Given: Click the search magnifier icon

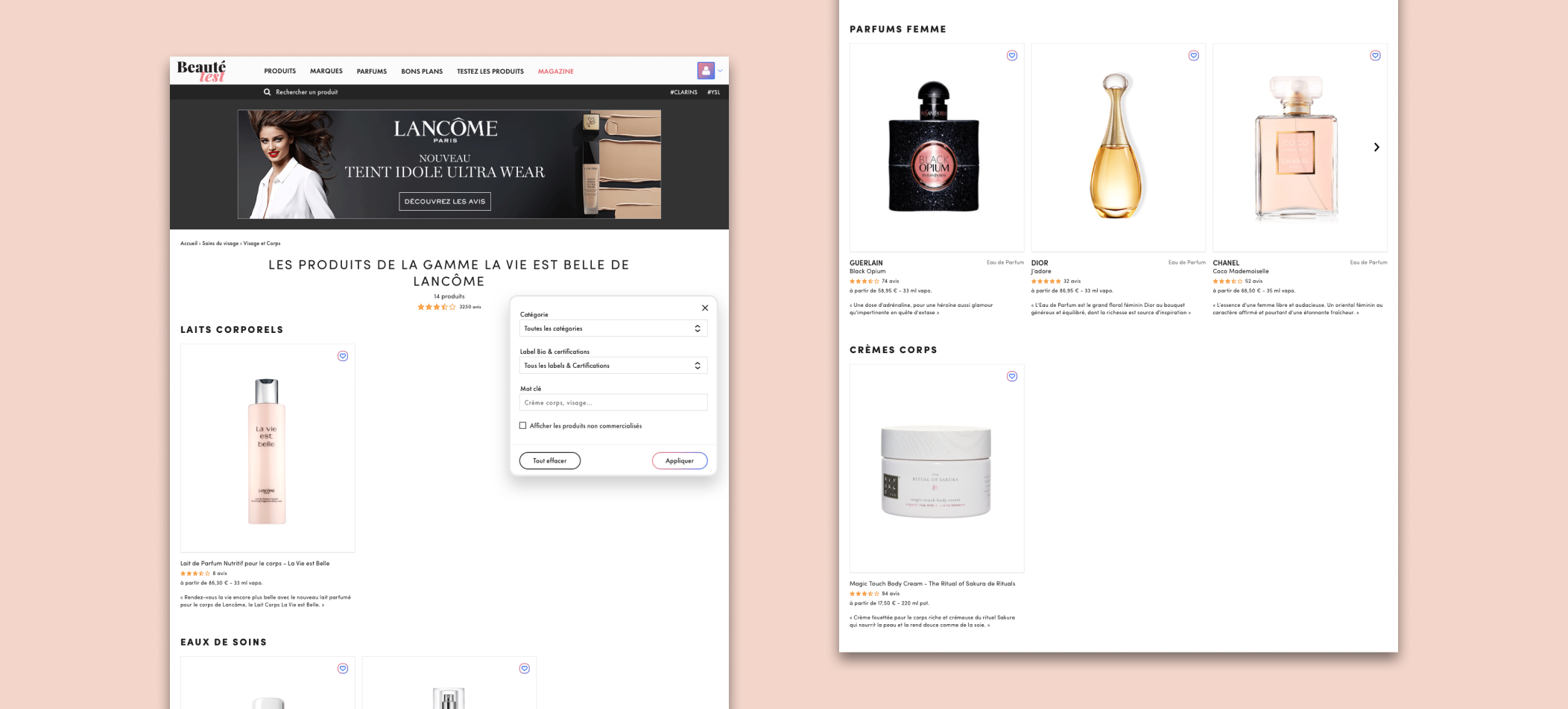Looking at the screenshot, I should (x=267, y=92).
